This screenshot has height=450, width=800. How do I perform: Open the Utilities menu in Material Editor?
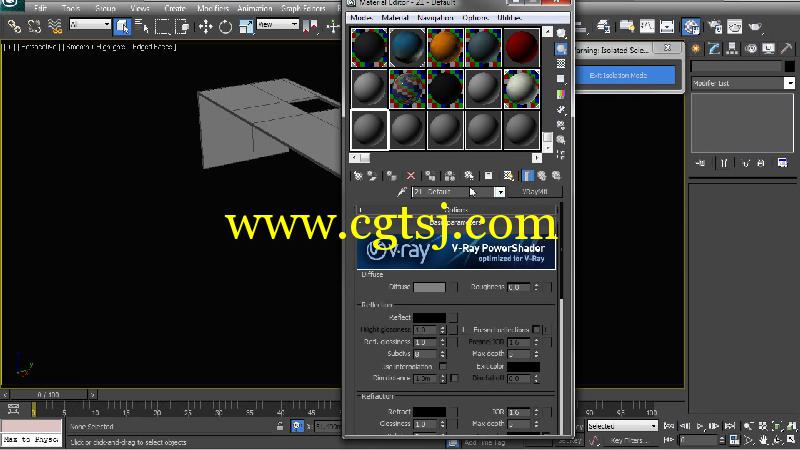click(509, 18)
